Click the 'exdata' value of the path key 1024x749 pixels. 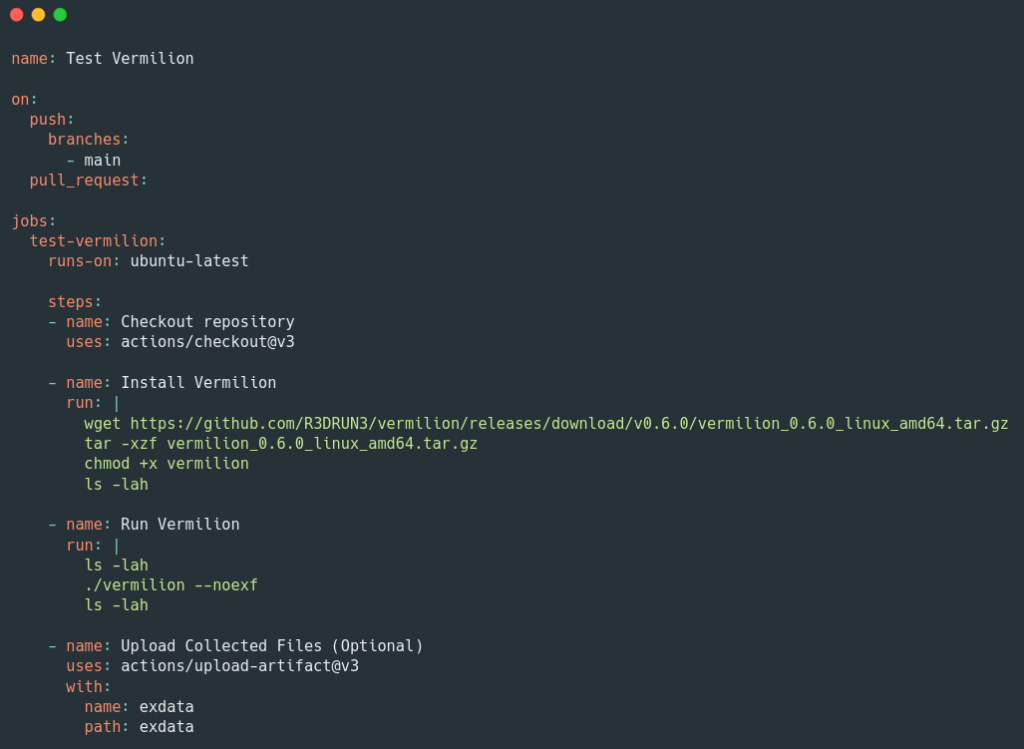166,727
